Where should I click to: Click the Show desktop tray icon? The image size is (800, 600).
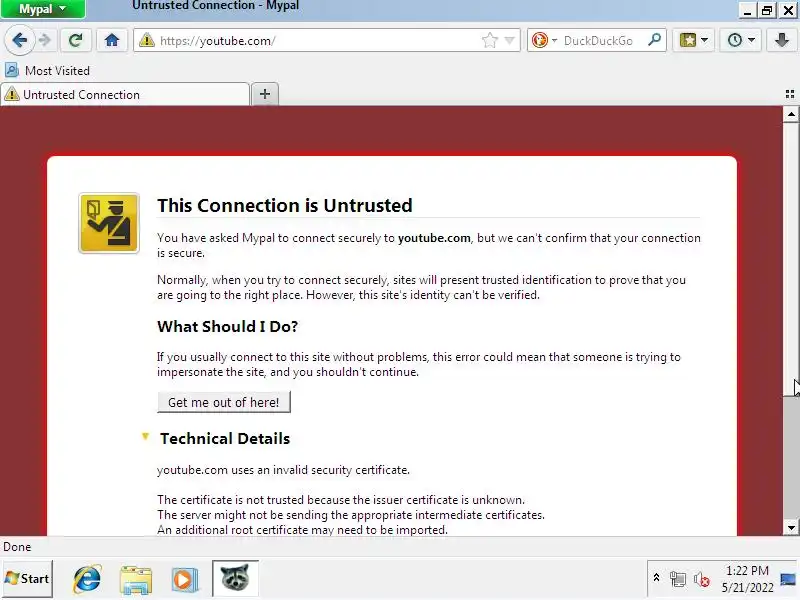789,579
